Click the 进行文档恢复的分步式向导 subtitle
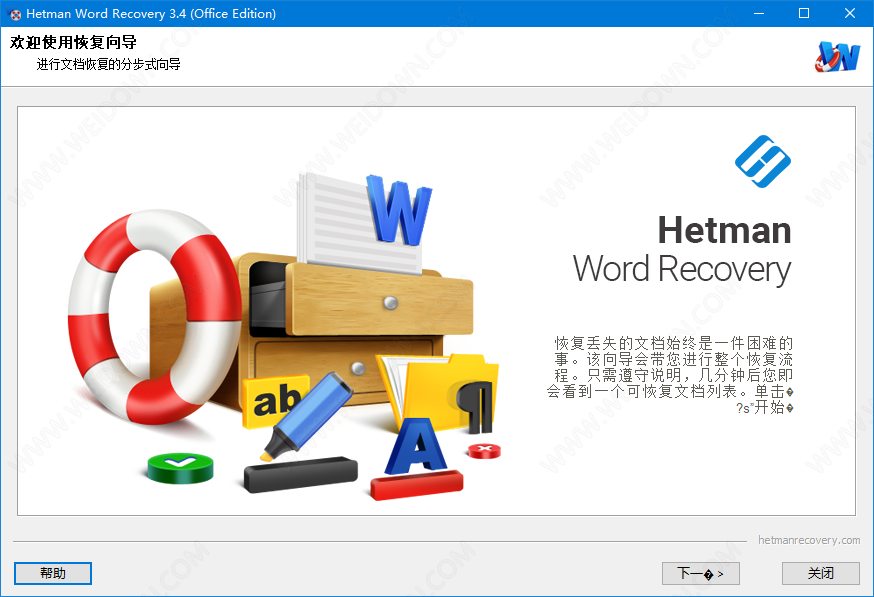This screenshot has height=597, width=874. [x=109, y=64]
